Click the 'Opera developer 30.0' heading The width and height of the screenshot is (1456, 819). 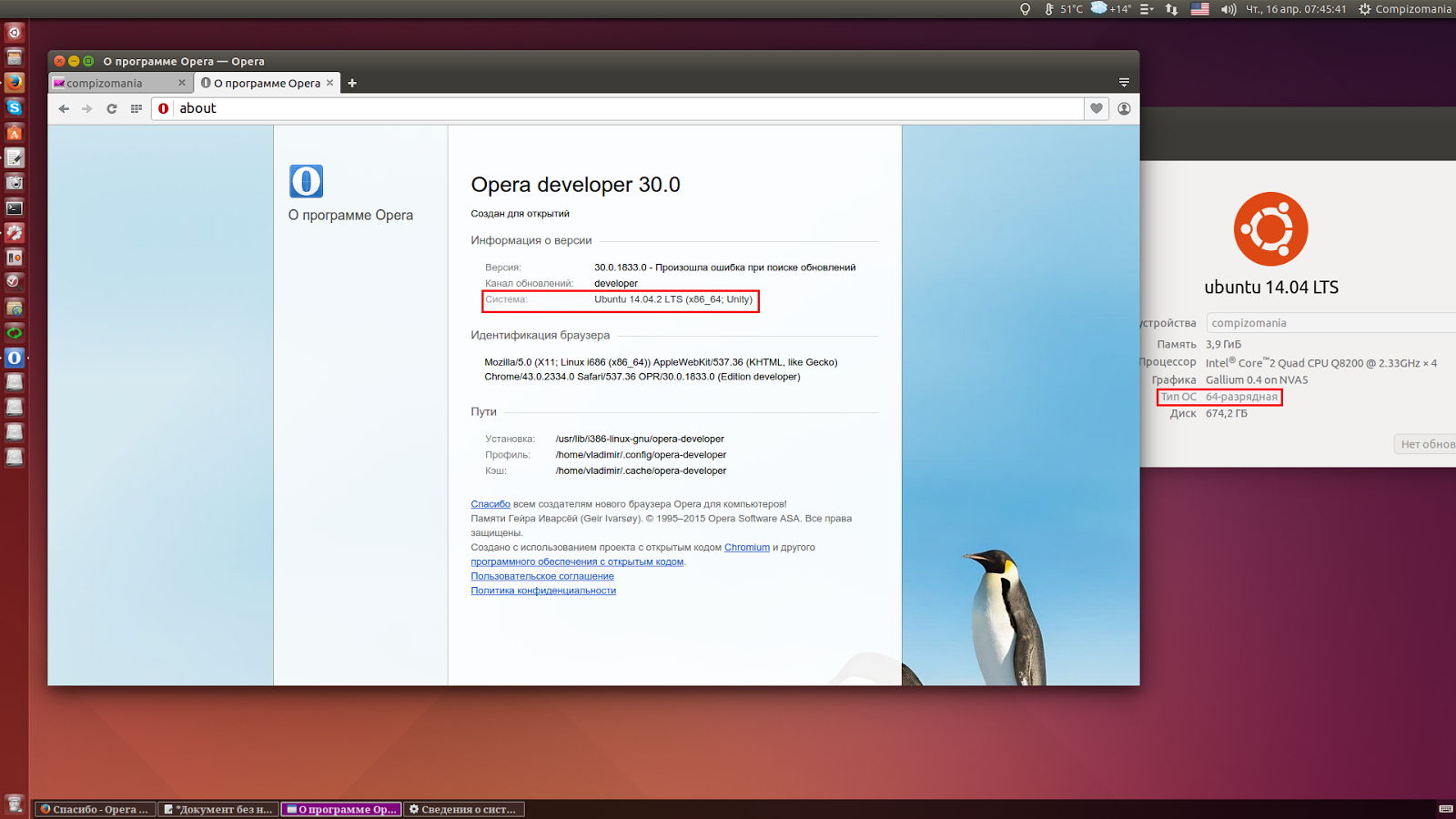575,185
